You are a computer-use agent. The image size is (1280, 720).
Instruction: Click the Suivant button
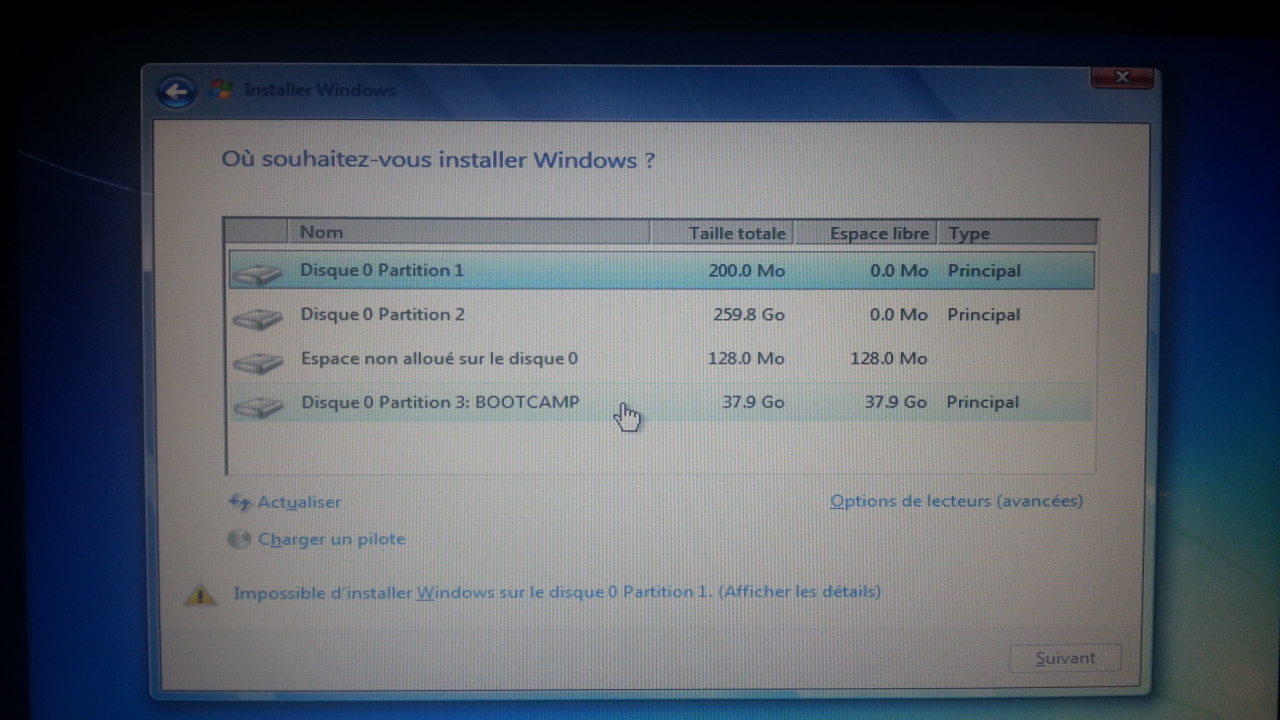point(1065,658)
